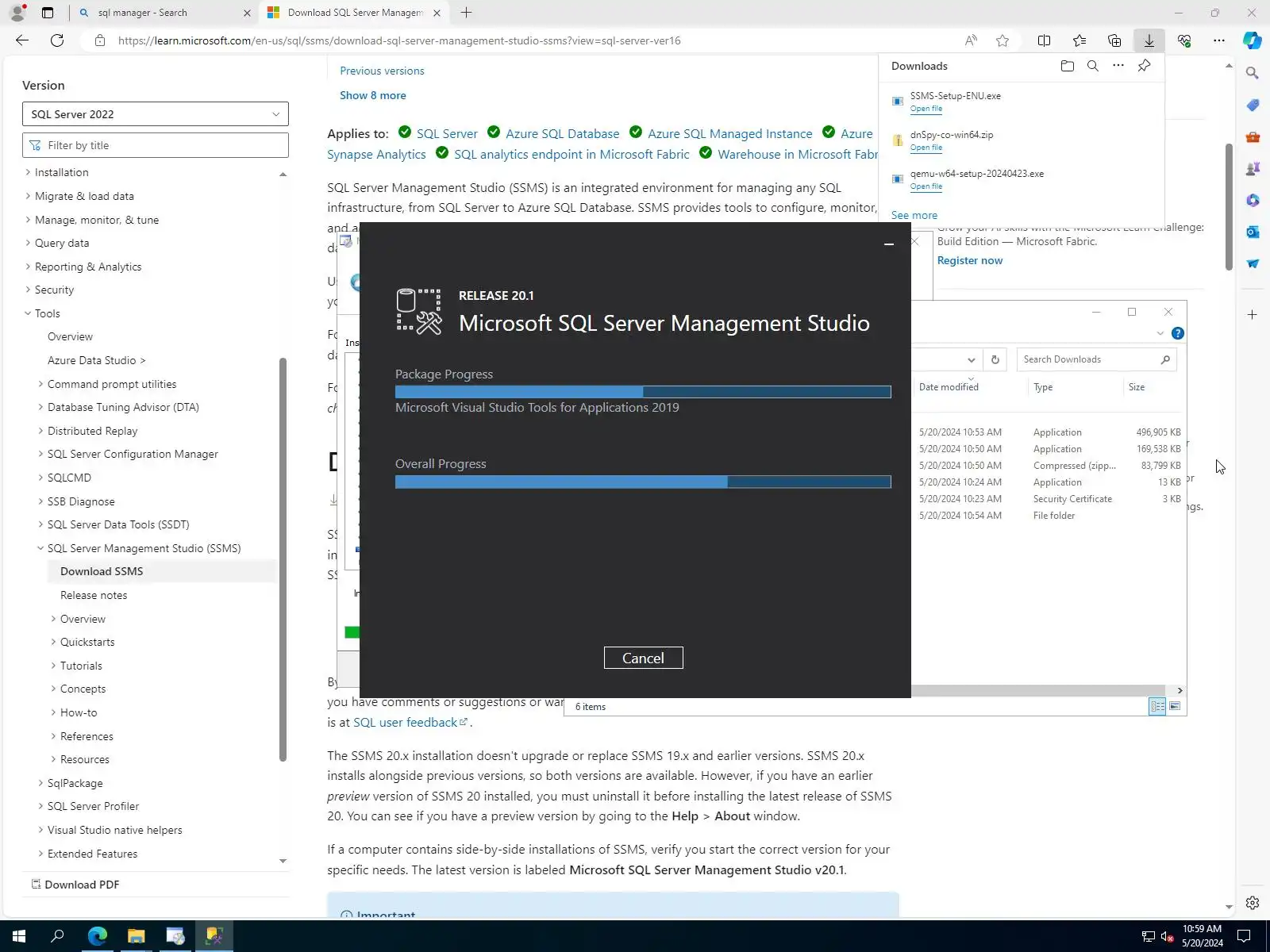Open downloads folder icon in Downloads panel

[1068, 66]
